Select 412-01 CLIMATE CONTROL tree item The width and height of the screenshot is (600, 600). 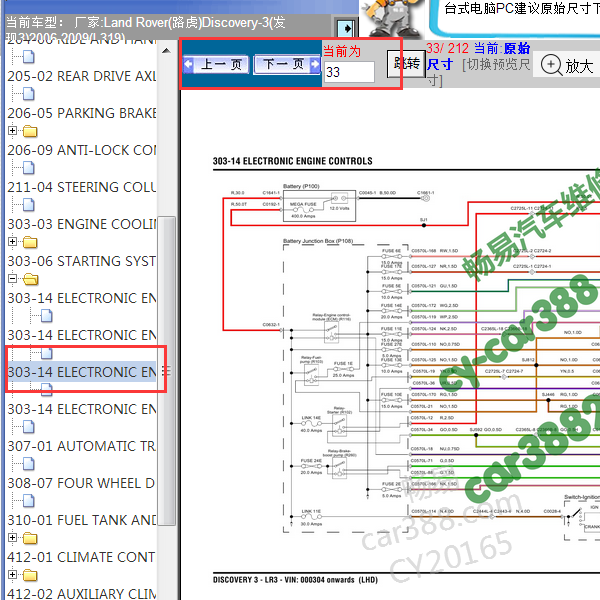coord(82,557)
